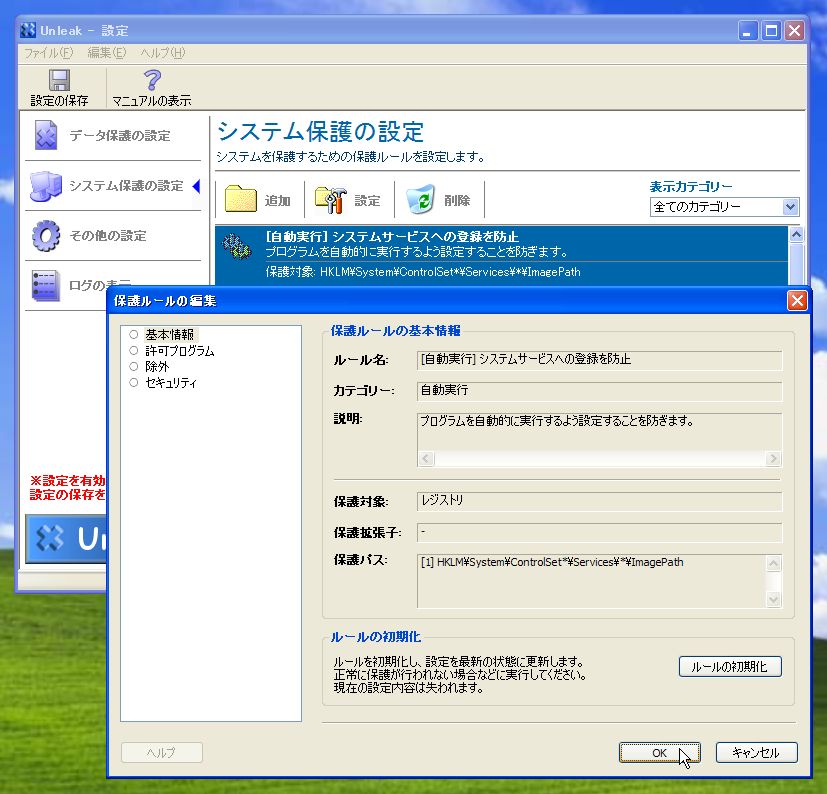Open the ファイル(F) menu
This screenshot has height=794, width=827.
pos(49,53)
